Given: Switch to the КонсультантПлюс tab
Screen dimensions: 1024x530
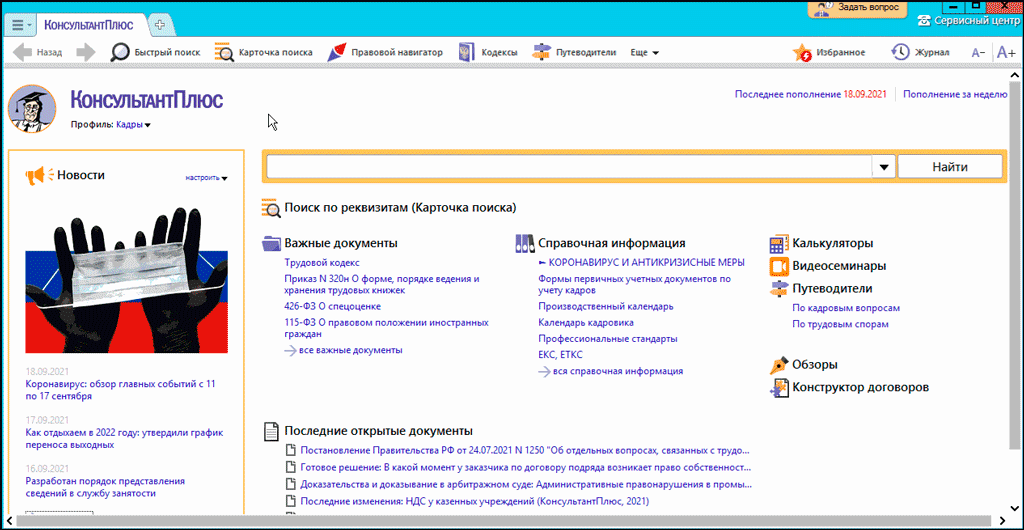Looking at the screenshot, I should (89, 25).
